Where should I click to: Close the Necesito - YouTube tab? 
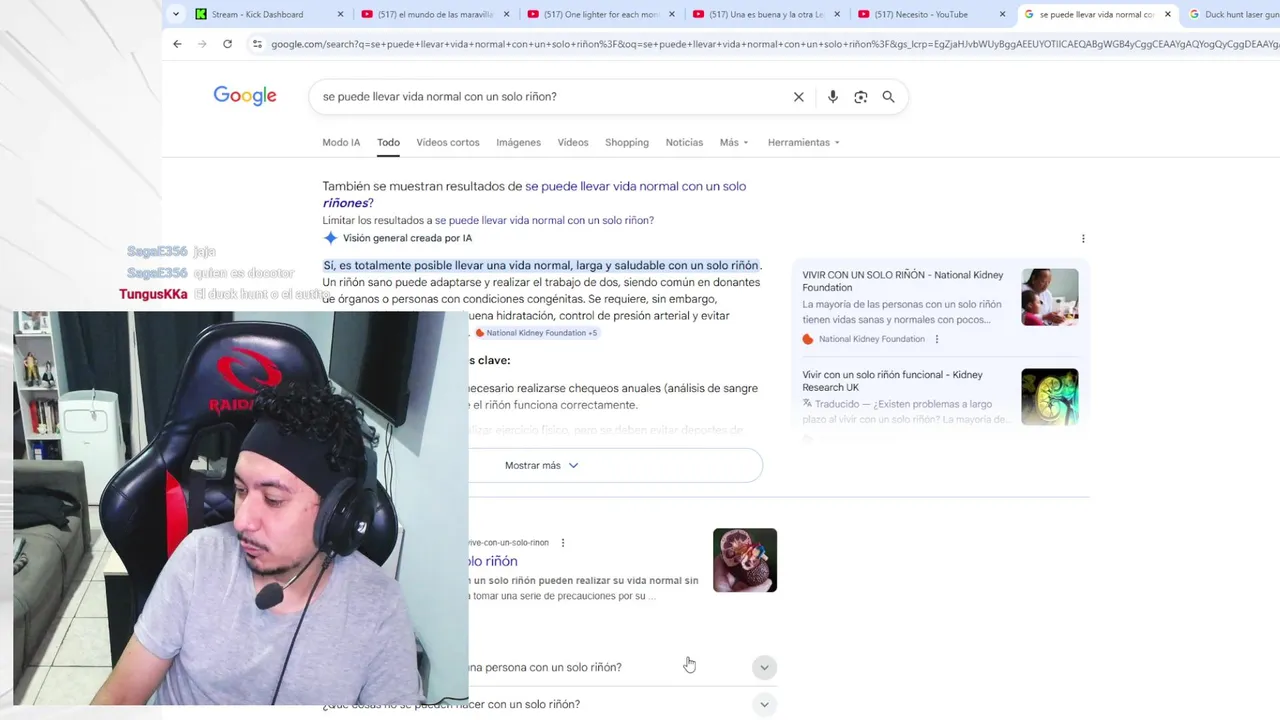[x=1002, y=14]
